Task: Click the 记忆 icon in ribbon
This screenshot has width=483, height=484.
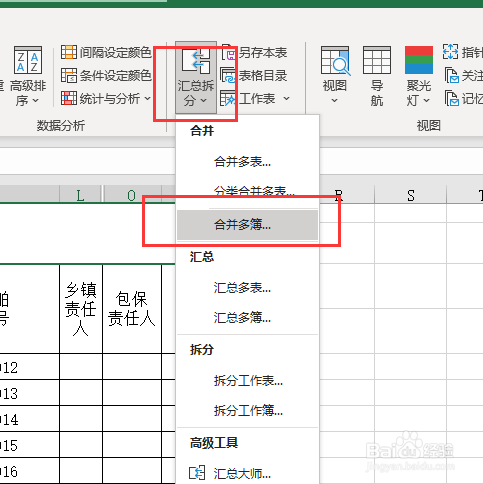Action: [x=452, y=98]
